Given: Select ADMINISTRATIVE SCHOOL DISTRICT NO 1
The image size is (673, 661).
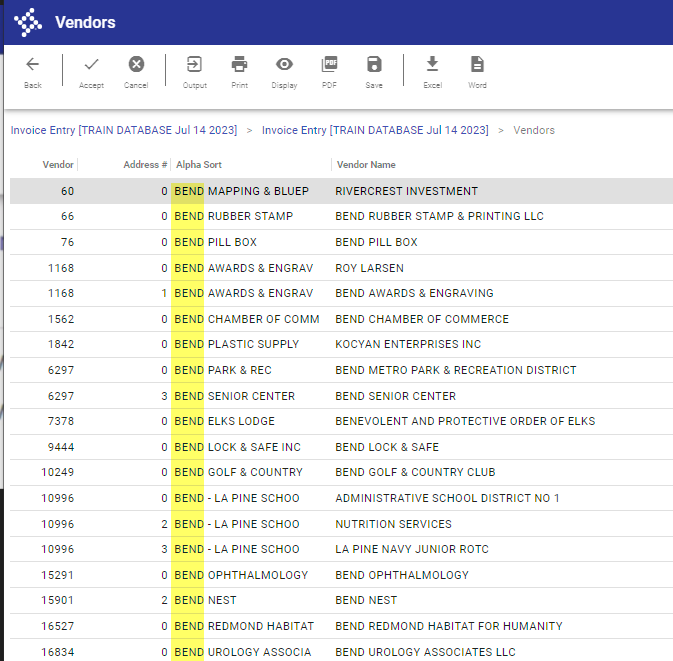Looking at the screenshot, I should pos(447,498).
